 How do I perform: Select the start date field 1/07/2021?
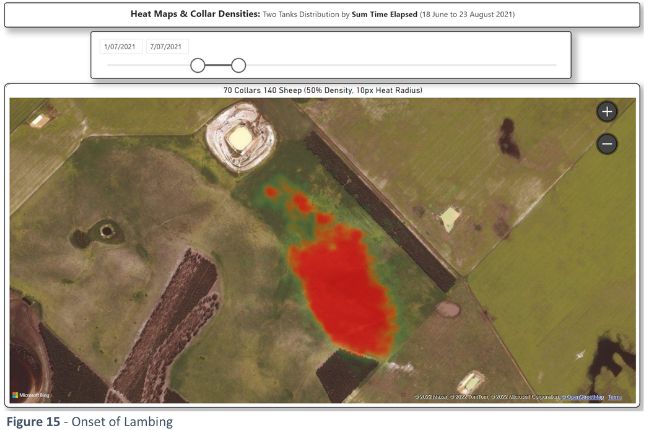click(120, 46)
